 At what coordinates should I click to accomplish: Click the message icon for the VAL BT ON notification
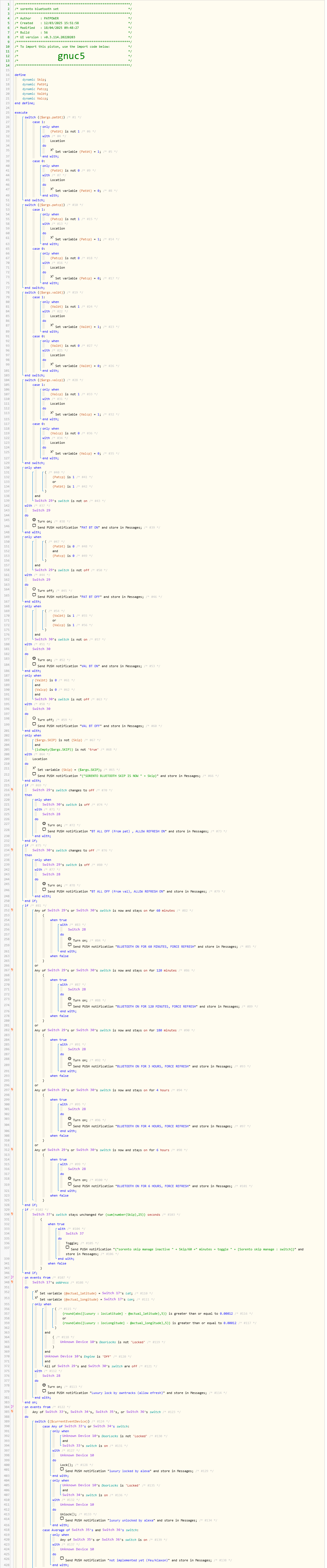click(34, 665)
